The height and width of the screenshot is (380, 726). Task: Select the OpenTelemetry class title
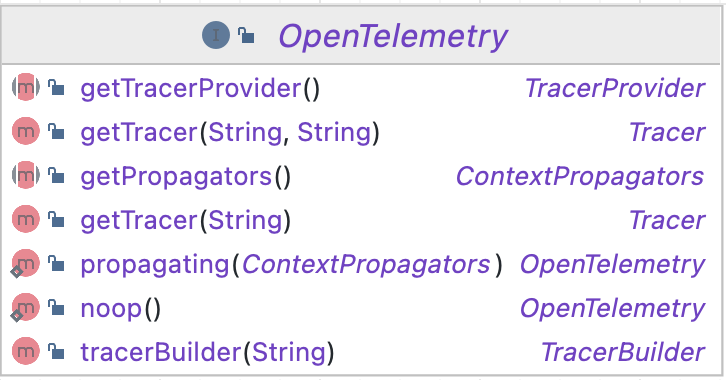pos(393,36)
